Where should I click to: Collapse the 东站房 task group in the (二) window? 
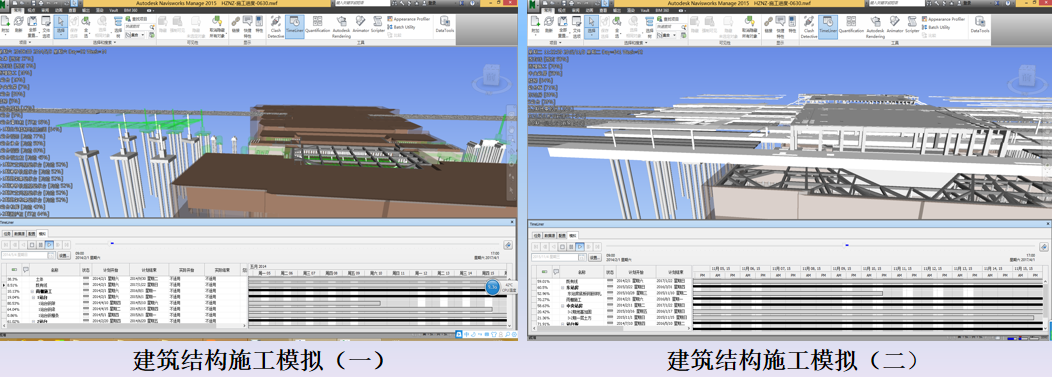tap(562, 288)
